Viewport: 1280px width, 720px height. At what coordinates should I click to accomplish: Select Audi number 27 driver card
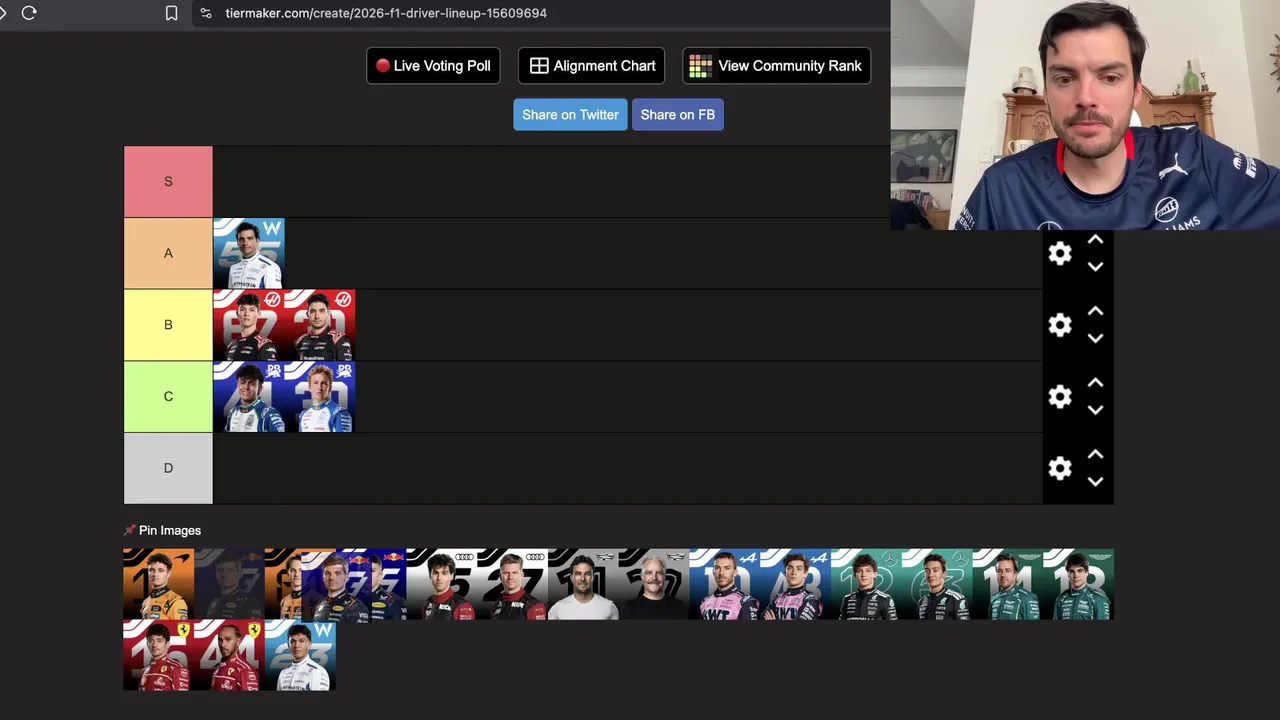point(512,584)
